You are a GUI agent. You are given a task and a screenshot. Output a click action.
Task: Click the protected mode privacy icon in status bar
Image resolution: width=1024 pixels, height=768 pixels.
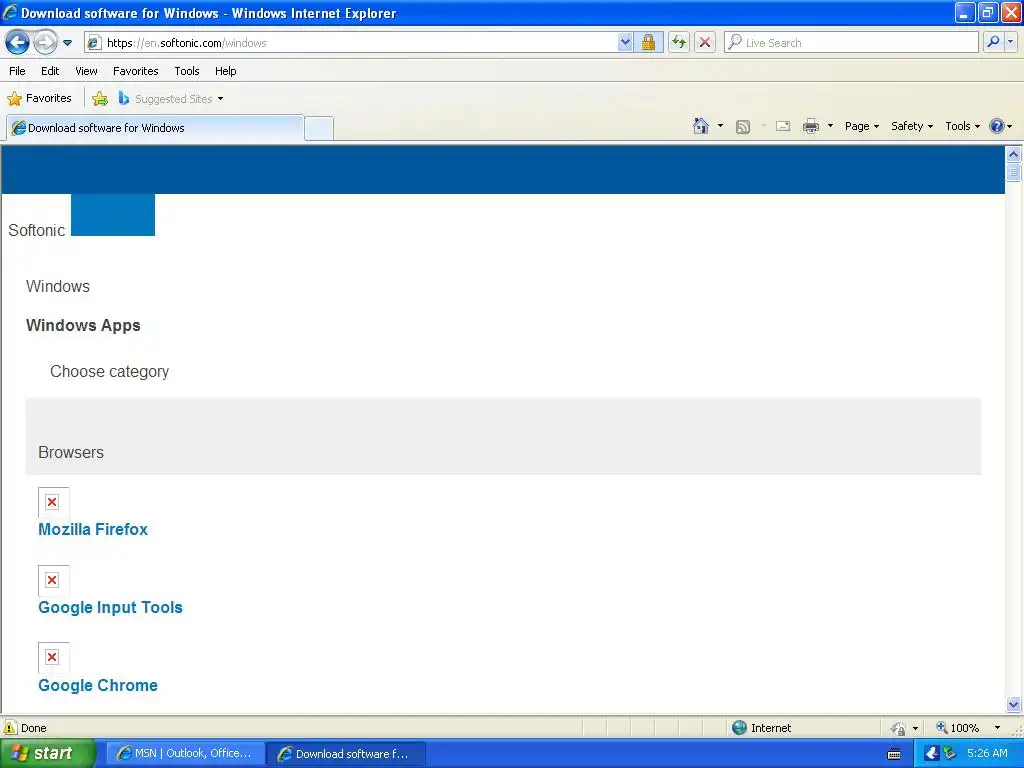pyautogui.click(x=899, y=728)
